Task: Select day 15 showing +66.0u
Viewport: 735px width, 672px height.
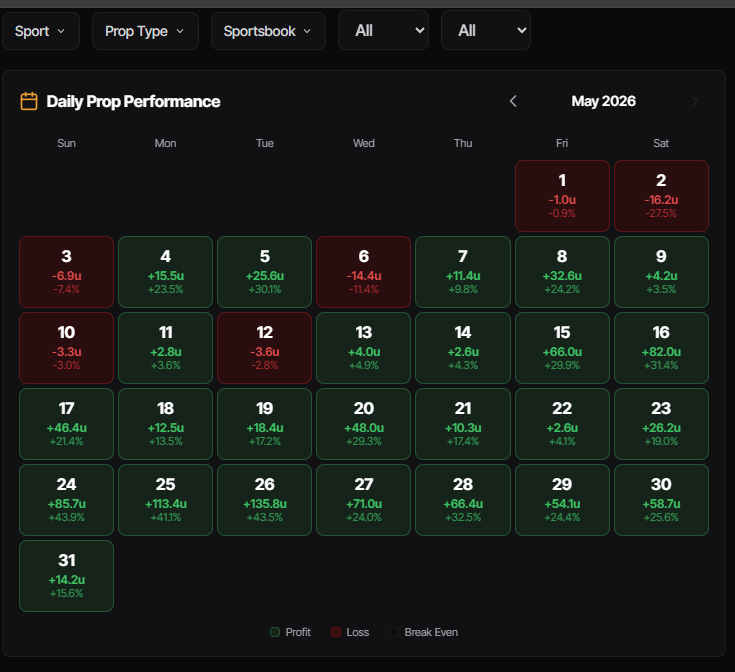Action: (562, 348)
